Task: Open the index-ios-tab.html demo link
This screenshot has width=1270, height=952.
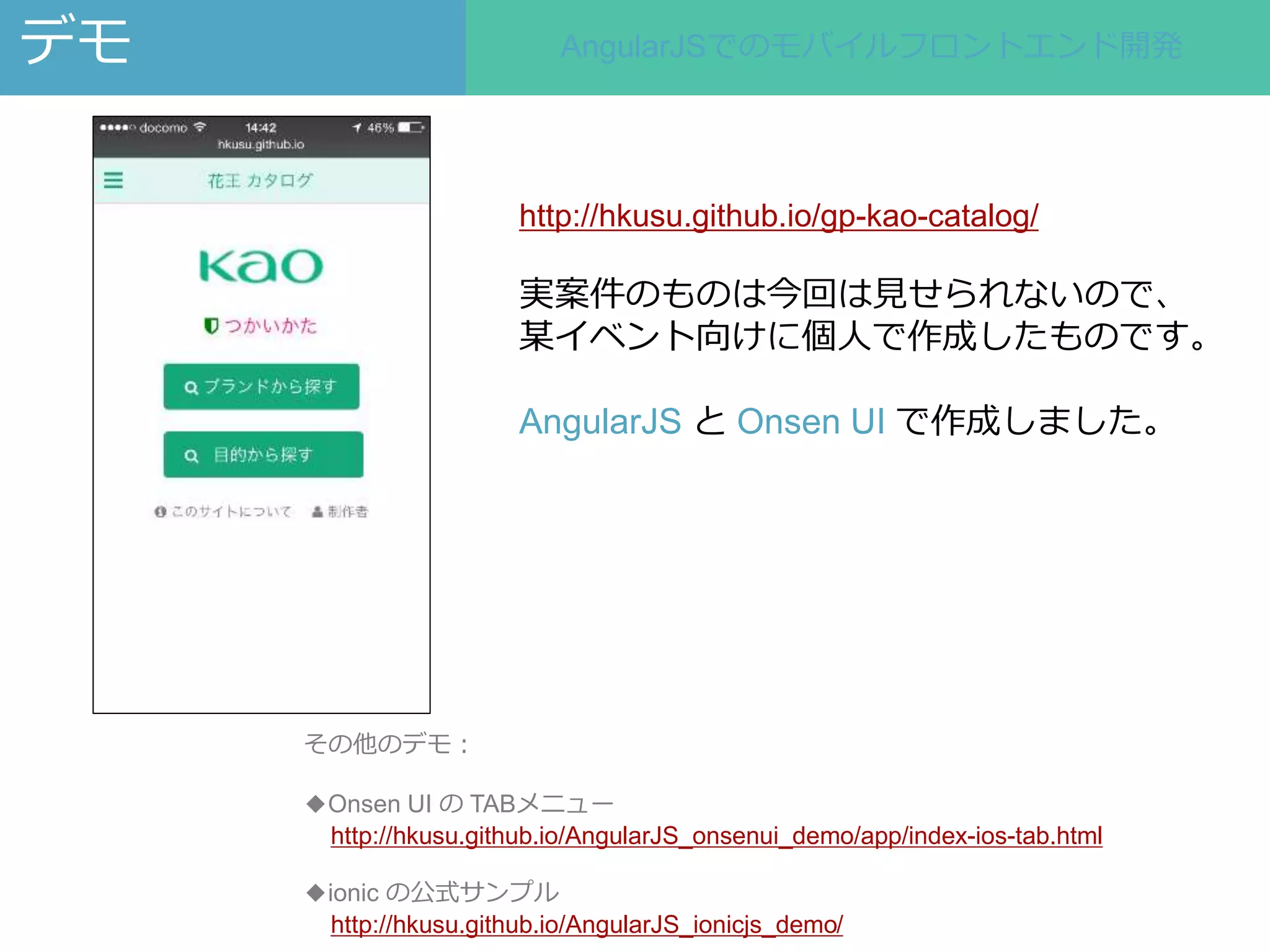Action: 716,836
